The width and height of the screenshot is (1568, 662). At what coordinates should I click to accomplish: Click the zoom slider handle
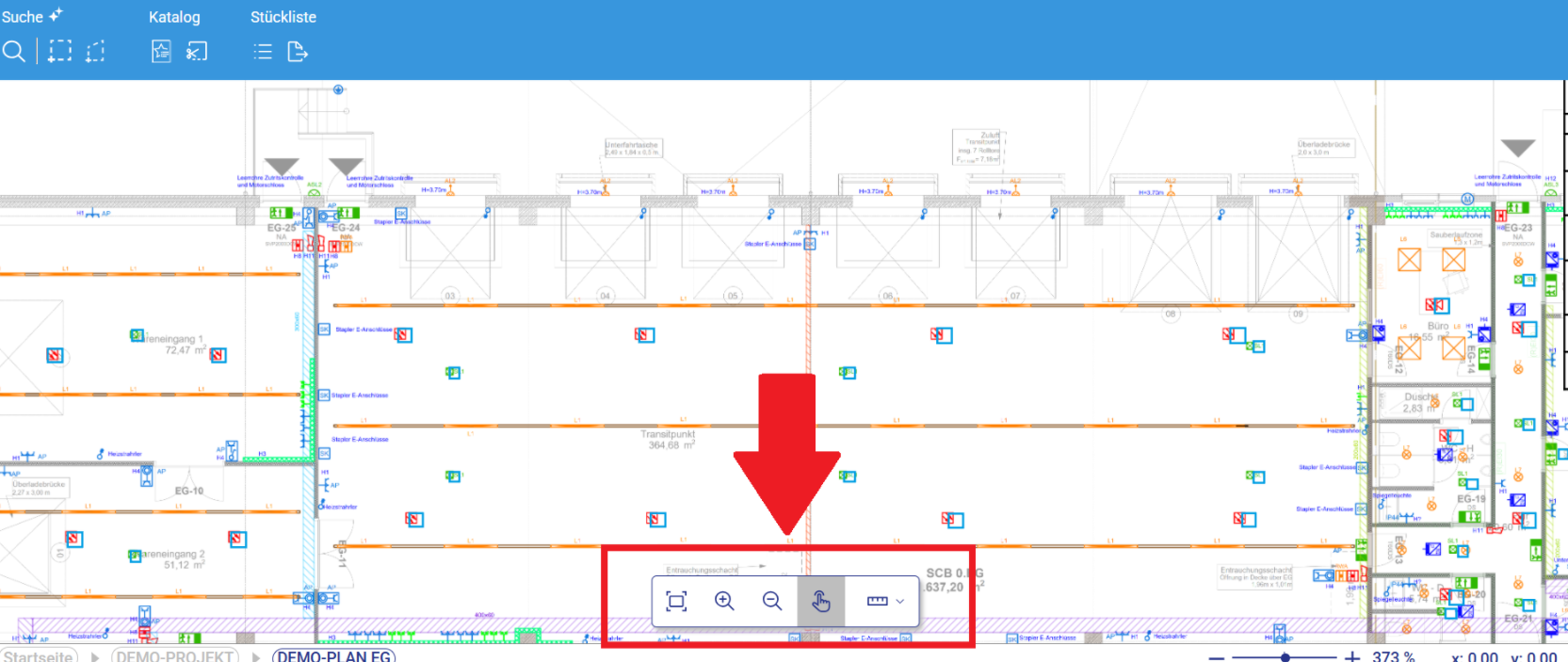click(x=1285, y=657)
